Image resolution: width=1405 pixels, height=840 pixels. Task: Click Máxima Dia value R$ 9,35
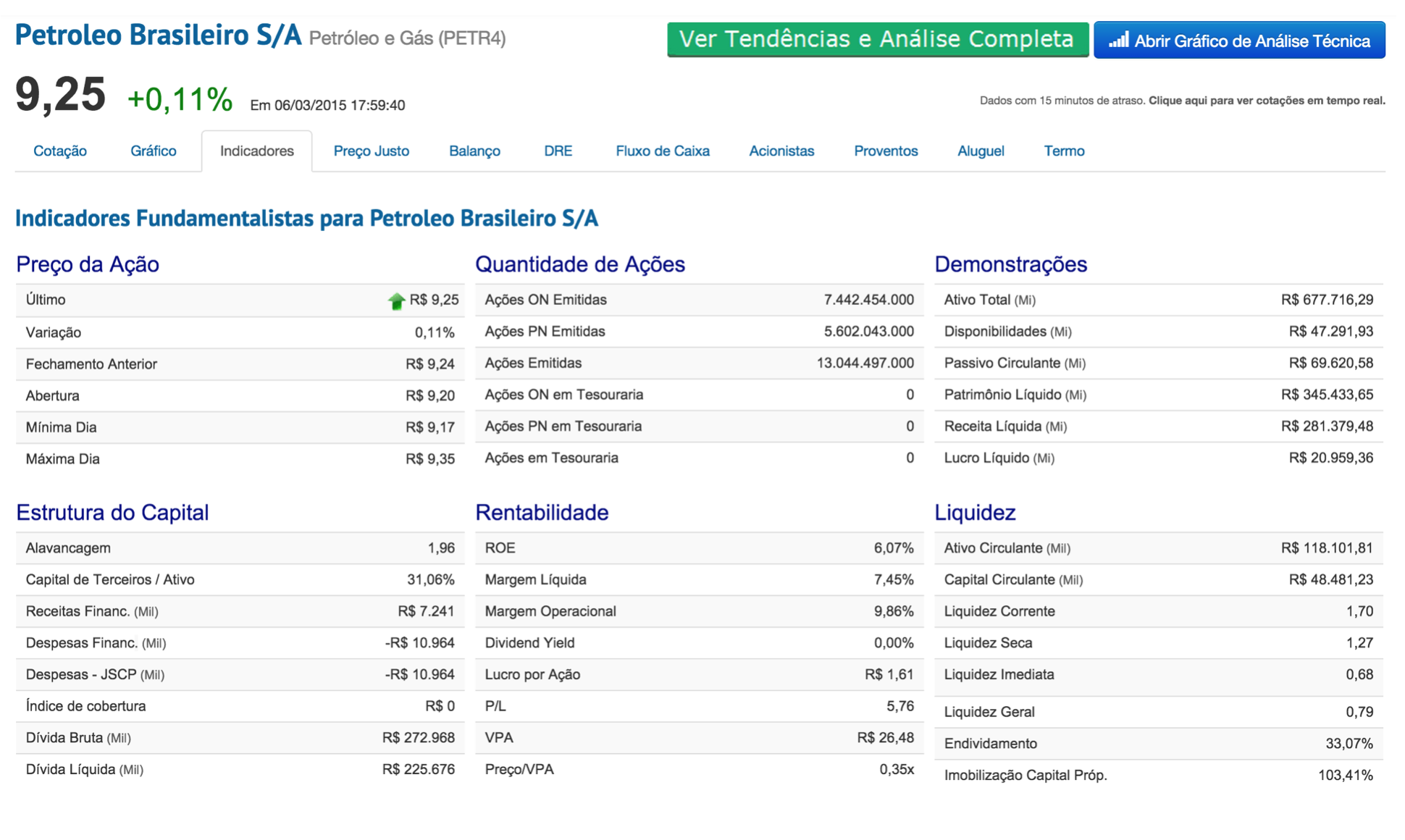click(x=430, y=459)
